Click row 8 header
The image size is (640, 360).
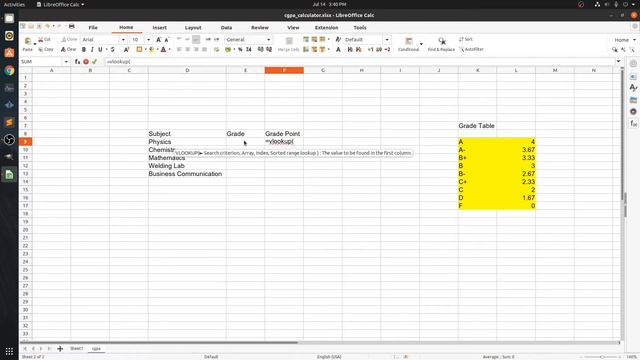25,134
